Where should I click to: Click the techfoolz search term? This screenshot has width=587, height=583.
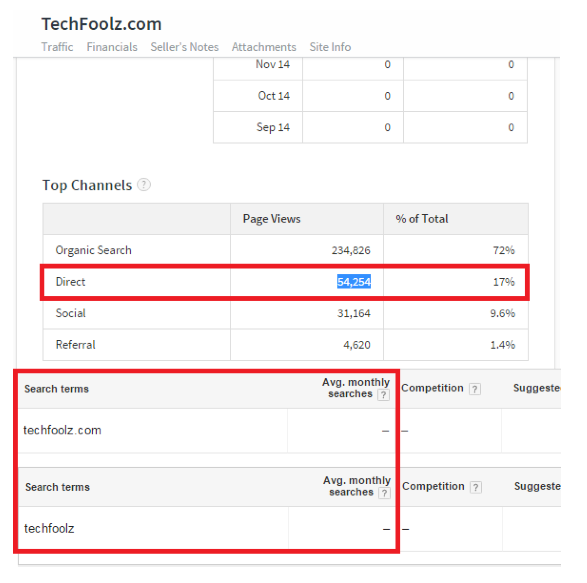tap(49, 528)
